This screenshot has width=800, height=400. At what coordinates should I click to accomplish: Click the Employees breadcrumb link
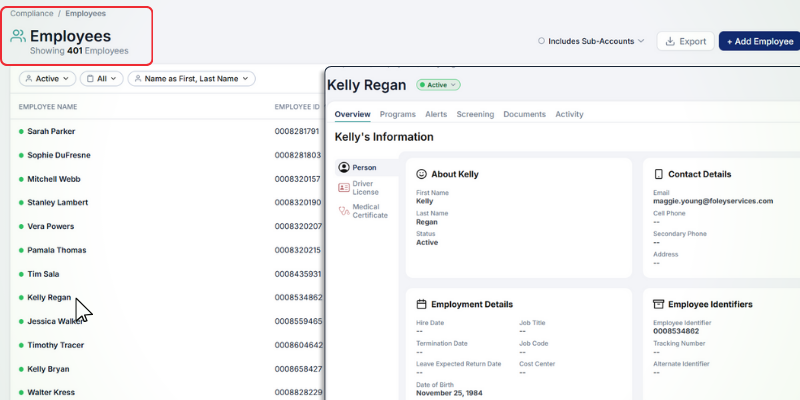(x=86, y=13)
